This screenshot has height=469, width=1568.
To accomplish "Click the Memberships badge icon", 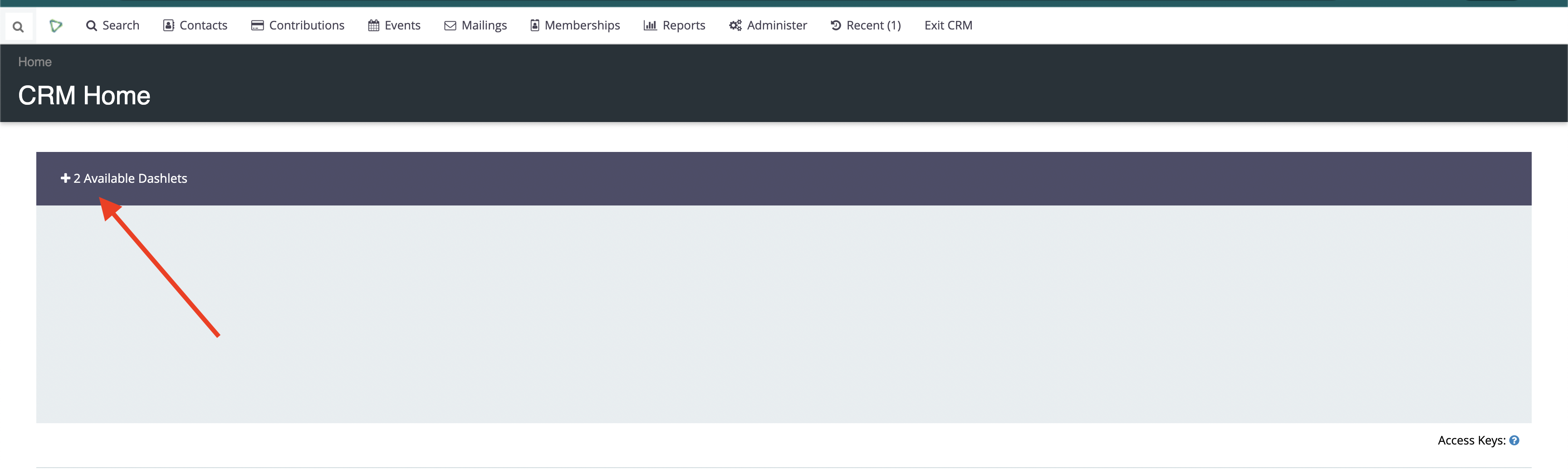I will [x=535, y=25].
